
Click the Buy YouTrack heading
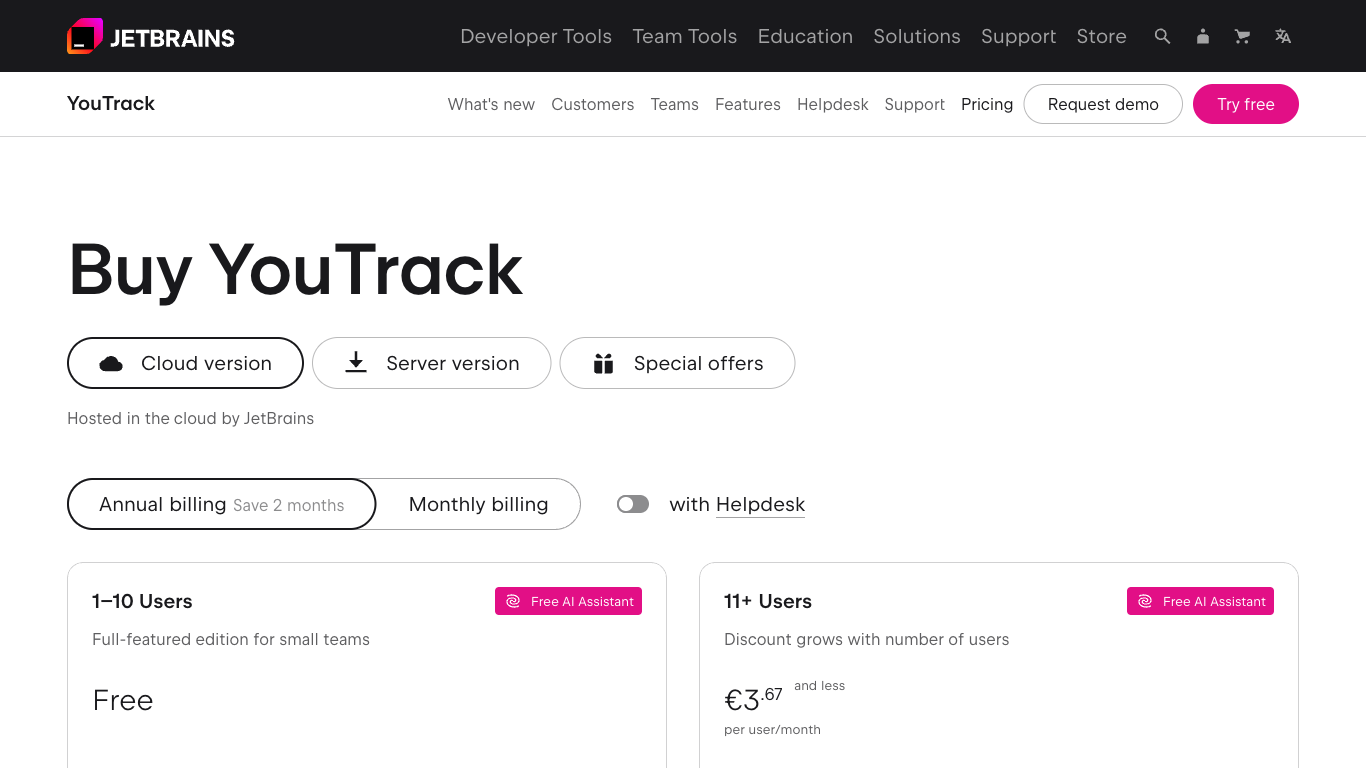click(x=295, y=269)
